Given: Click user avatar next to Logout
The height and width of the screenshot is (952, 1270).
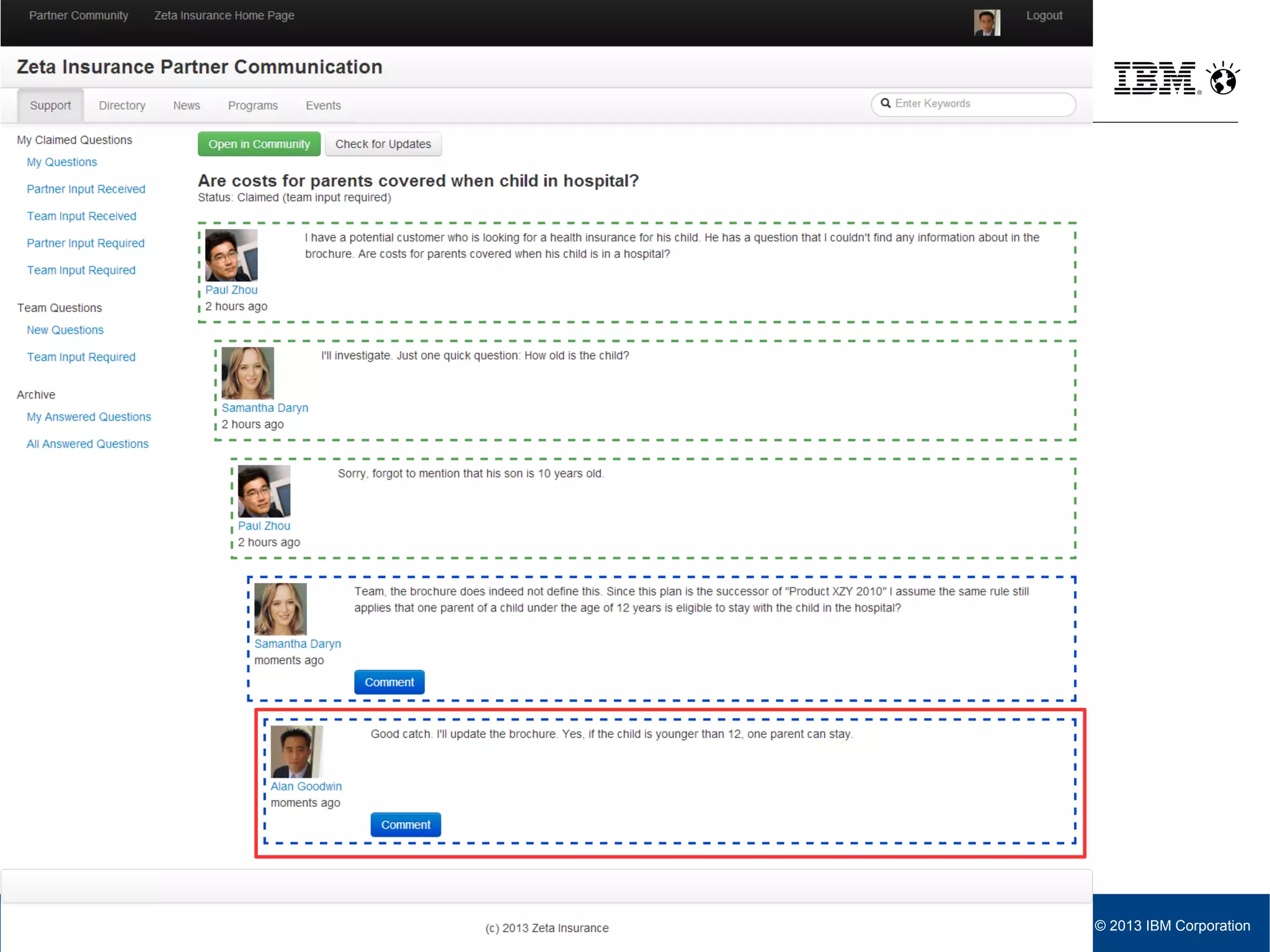Looking at the screenshot, I should pos(987,23).
